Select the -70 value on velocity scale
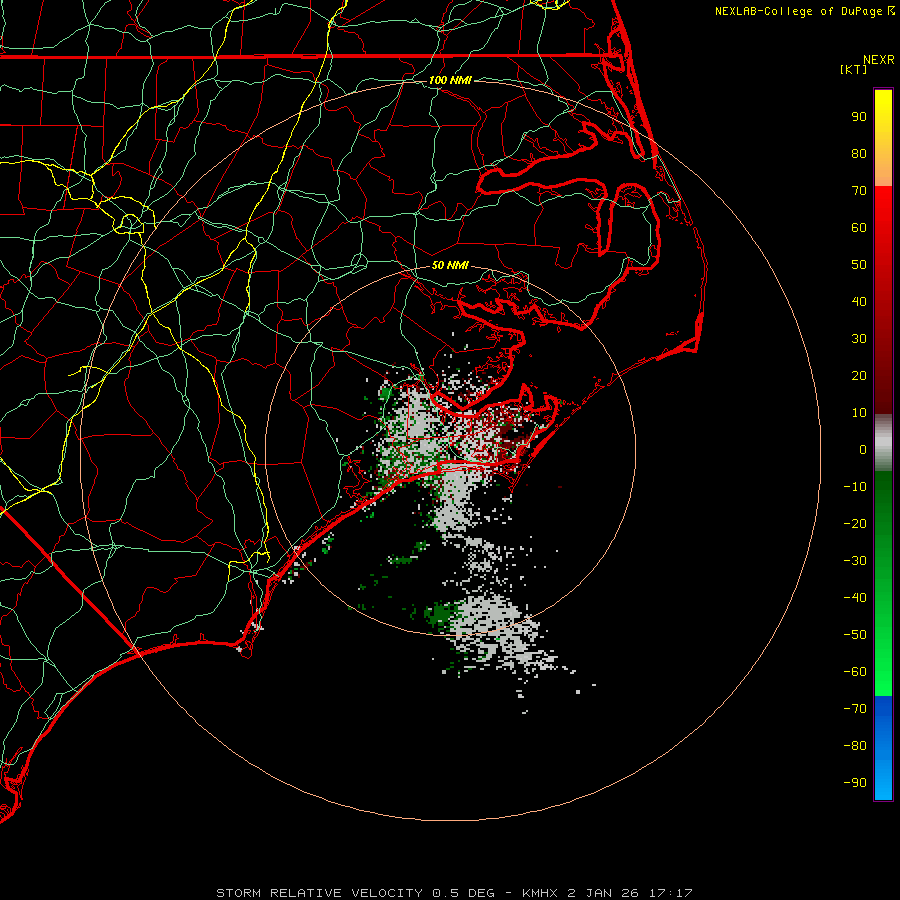 click(855, 709)
